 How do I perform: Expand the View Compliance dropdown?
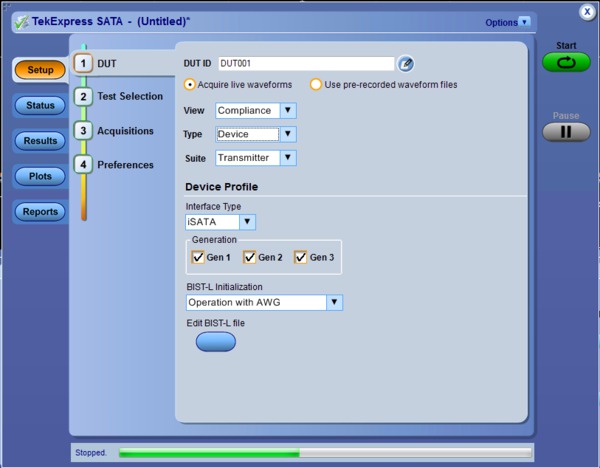[x=288, y=110]
